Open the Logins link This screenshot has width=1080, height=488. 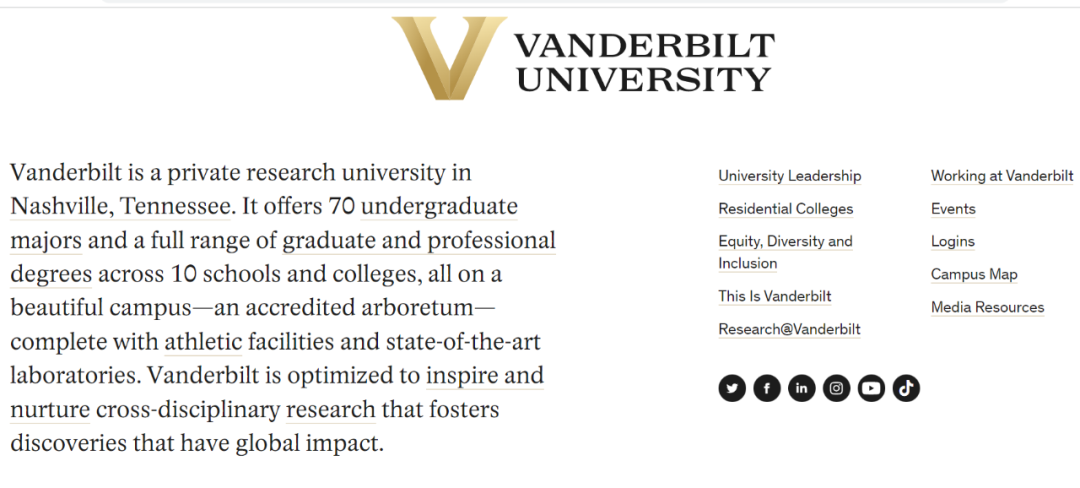point(953,242)
